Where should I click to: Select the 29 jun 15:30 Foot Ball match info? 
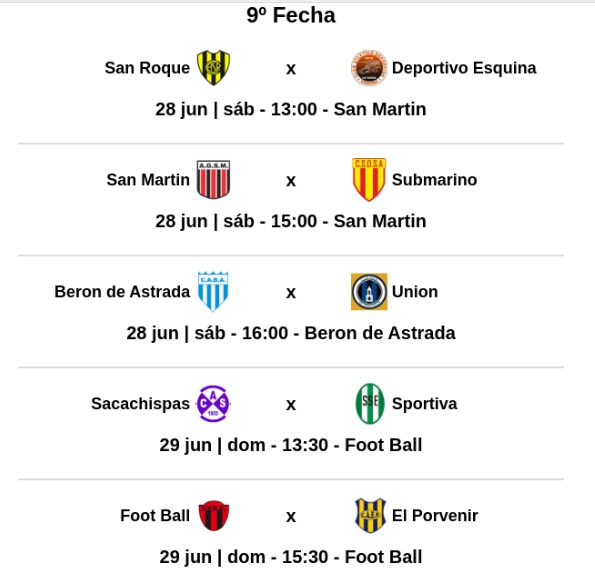[x=291, y=557]
